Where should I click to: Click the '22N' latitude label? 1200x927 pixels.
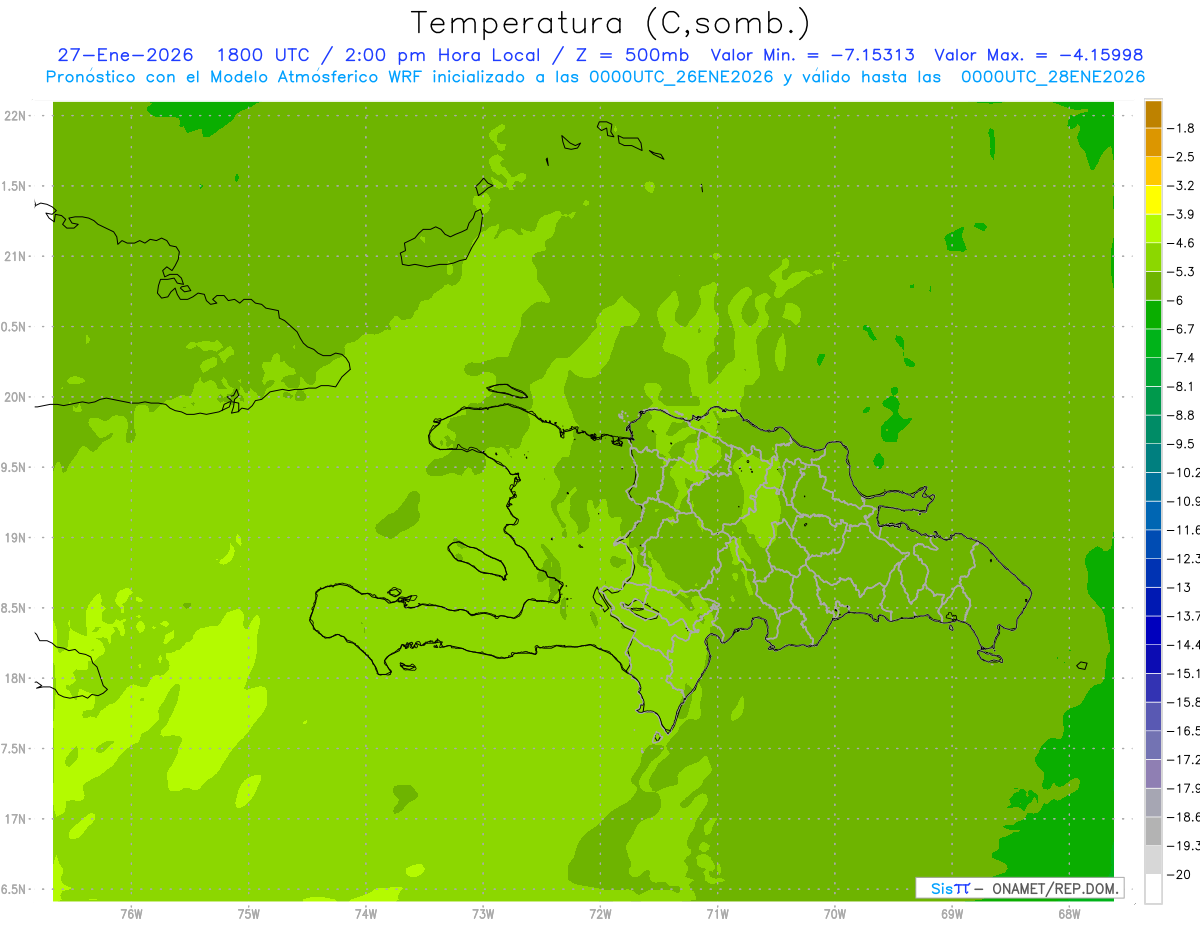tap(16, 116)
